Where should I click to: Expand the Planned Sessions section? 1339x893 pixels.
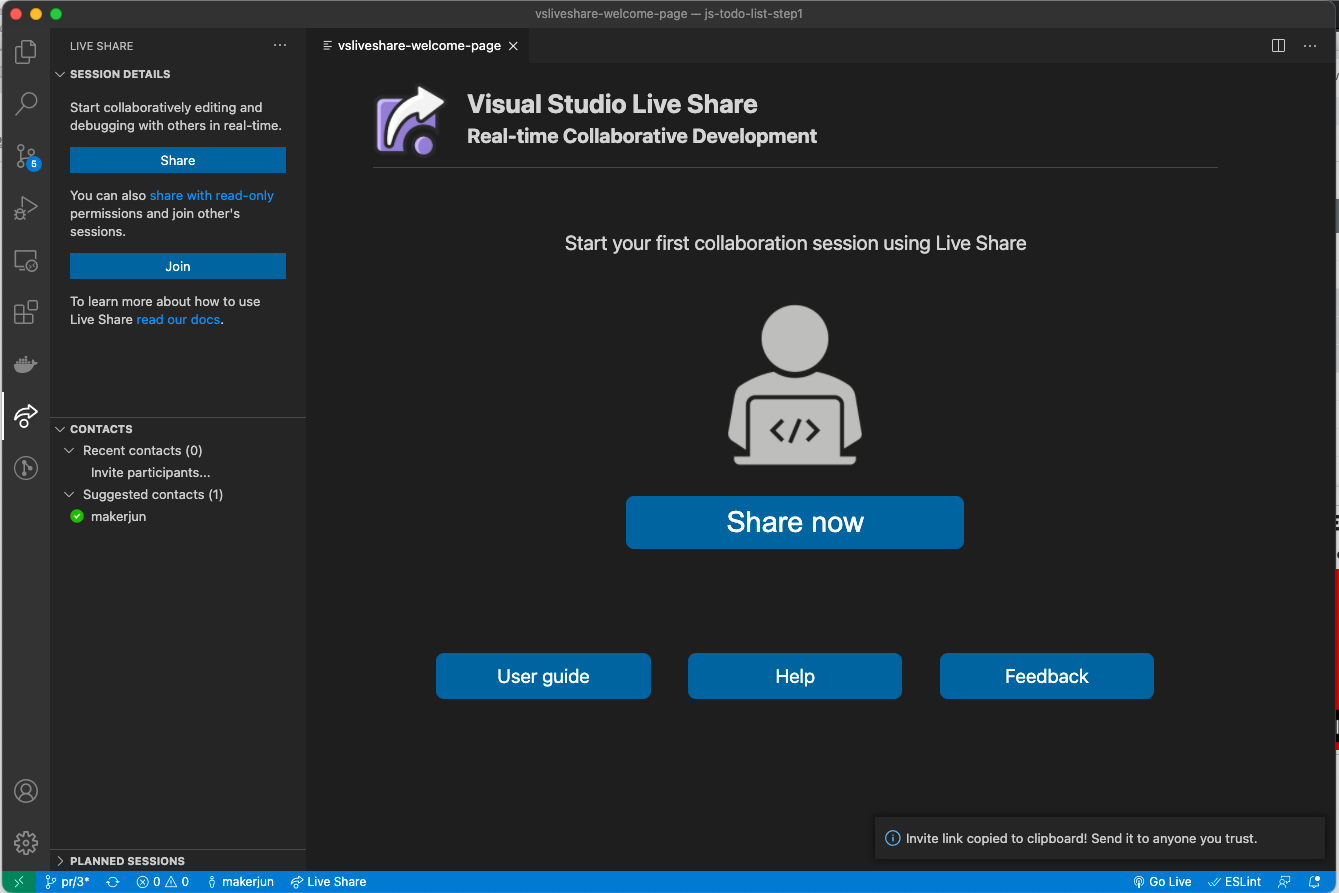pyautogui.click(x=178, y=861)
